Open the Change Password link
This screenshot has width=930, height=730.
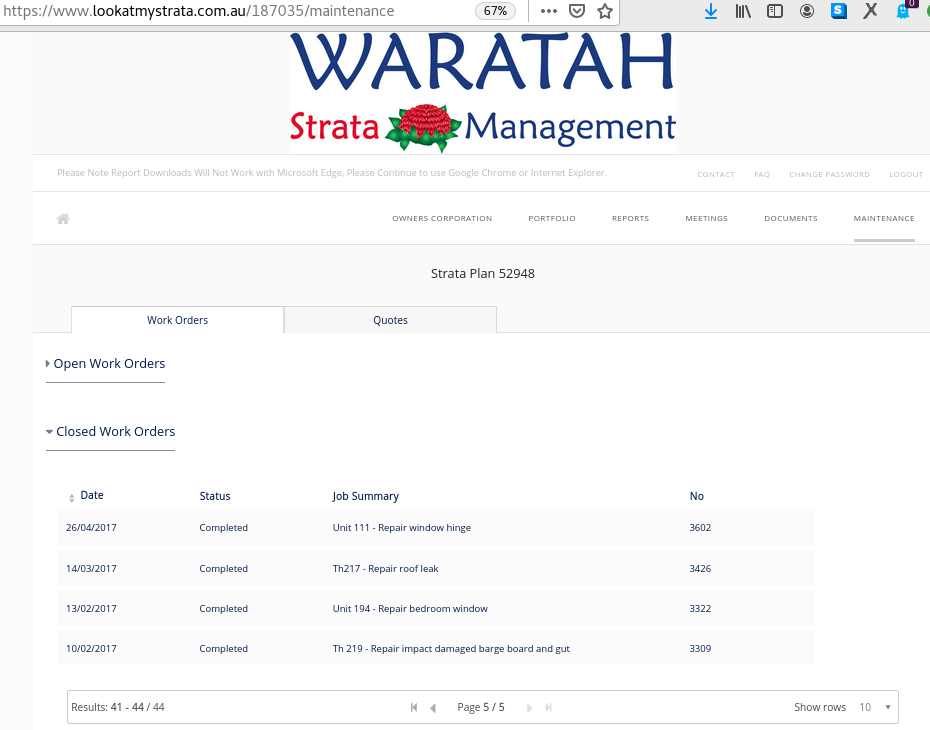[x=829, y=175]
